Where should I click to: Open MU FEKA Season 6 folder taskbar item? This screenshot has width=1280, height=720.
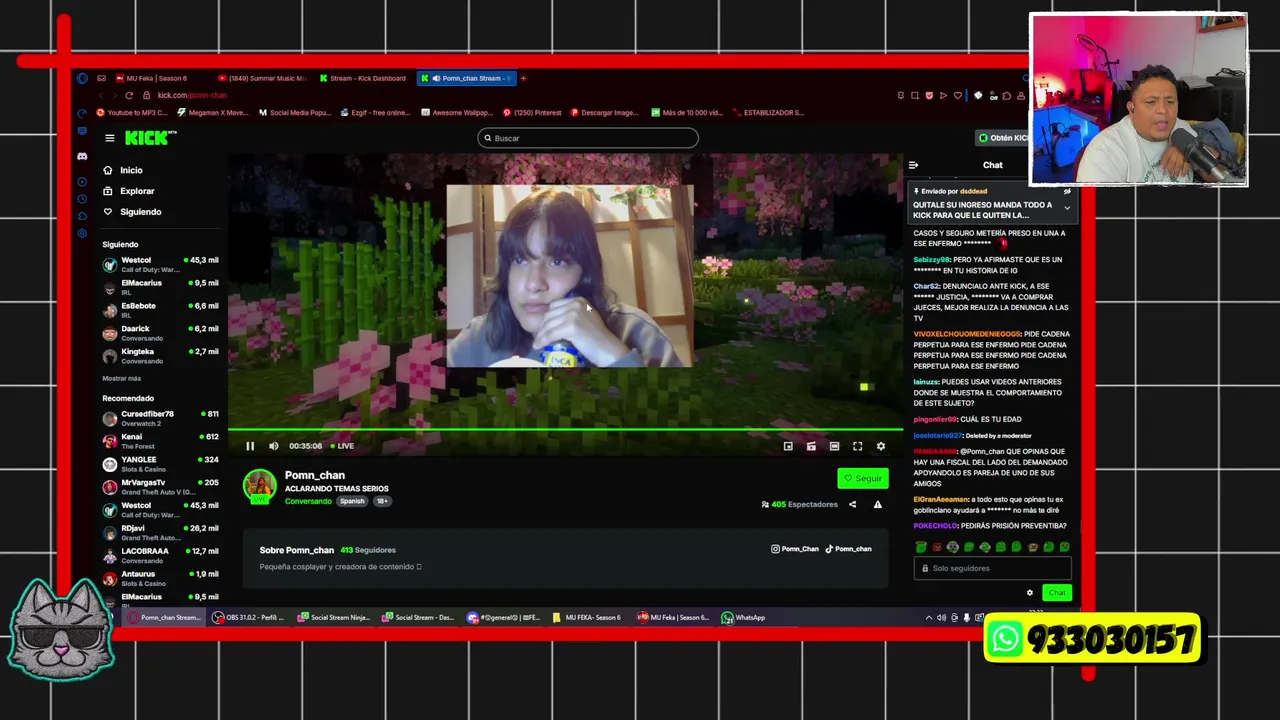pos(587,617)
